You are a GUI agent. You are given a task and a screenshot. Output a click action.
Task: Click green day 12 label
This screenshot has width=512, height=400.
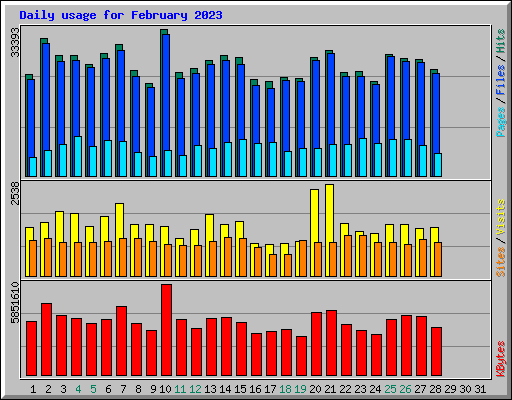click(195, 389)
